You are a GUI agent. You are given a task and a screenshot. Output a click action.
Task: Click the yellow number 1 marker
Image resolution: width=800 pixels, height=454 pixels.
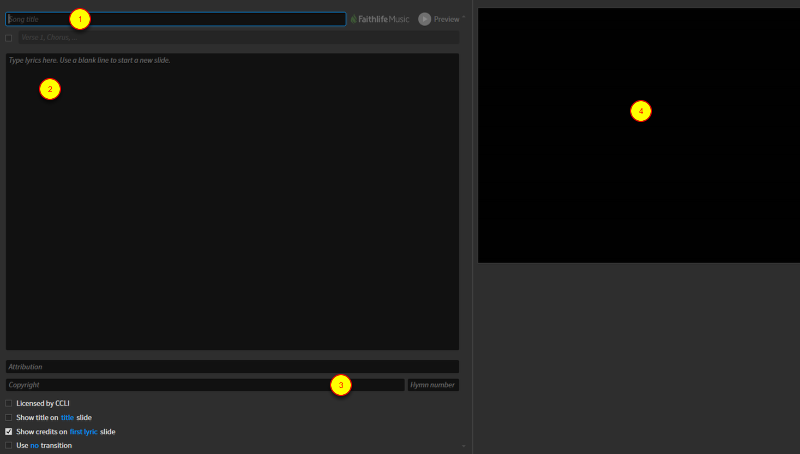point(80,18)
